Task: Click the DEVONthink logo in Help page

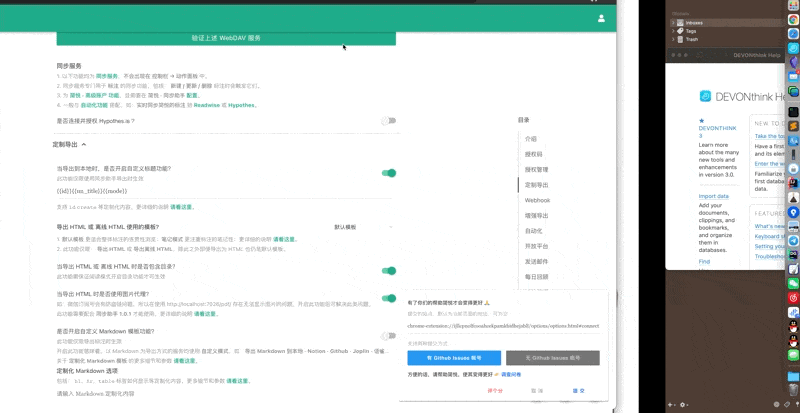Action: click(x=705, y=96)
